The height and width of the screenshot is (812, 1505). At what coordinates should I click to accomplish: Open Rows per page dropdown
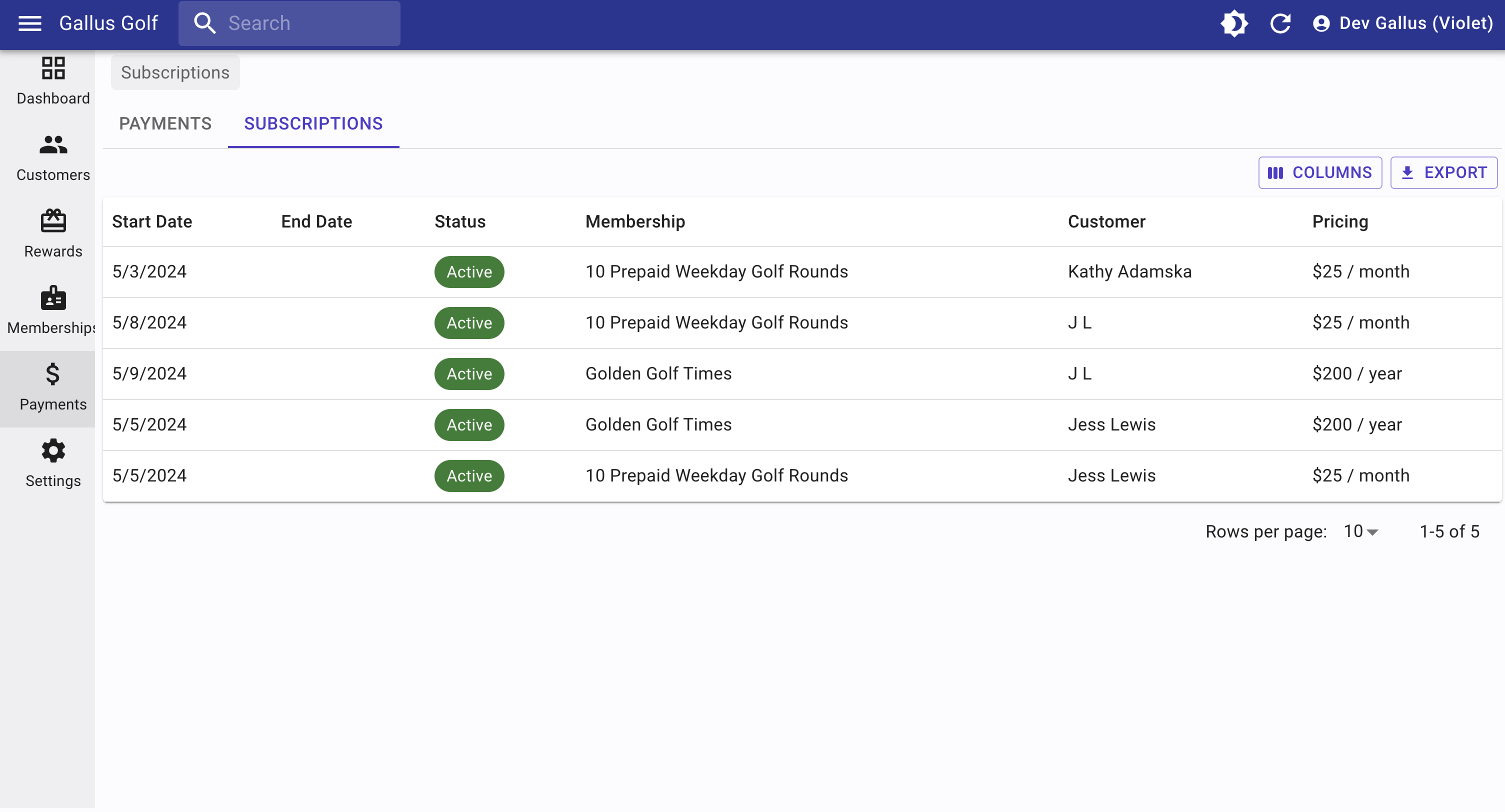[1360, 531]
